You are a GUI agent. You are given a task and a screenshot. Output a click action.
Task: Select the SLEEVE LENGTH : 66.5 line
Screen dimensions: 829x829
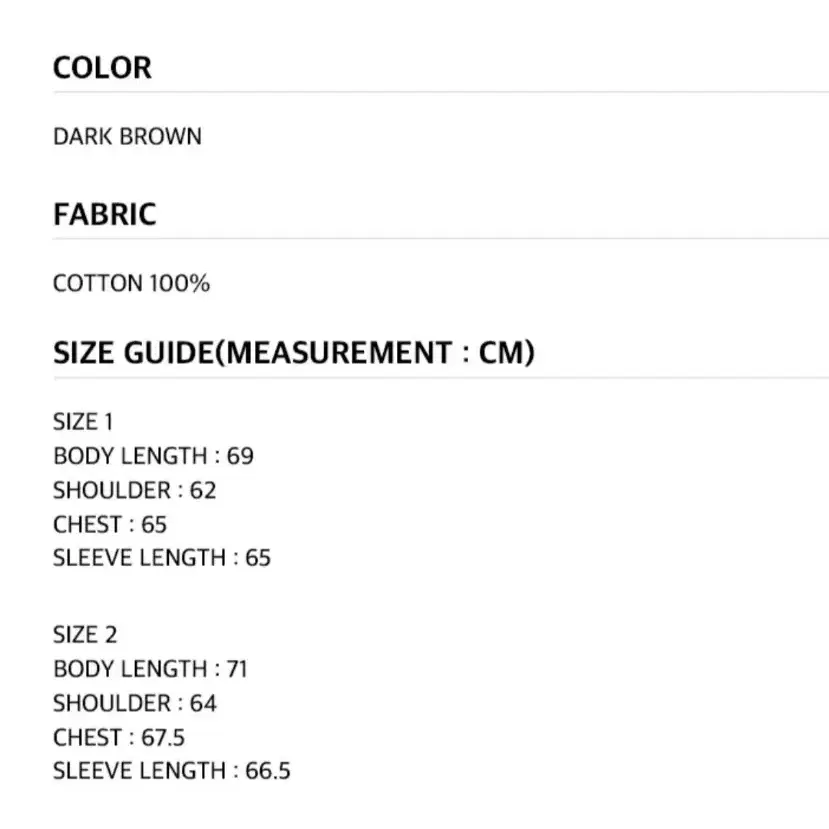(x=172, y=771)
